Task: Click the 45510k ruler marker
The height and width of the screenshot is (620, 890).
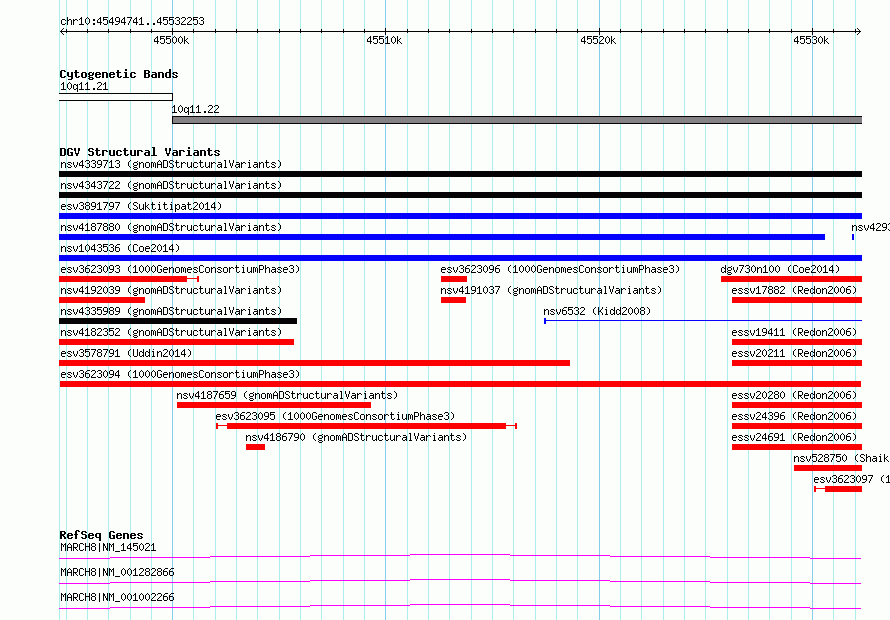Action: tap(384, 40)
